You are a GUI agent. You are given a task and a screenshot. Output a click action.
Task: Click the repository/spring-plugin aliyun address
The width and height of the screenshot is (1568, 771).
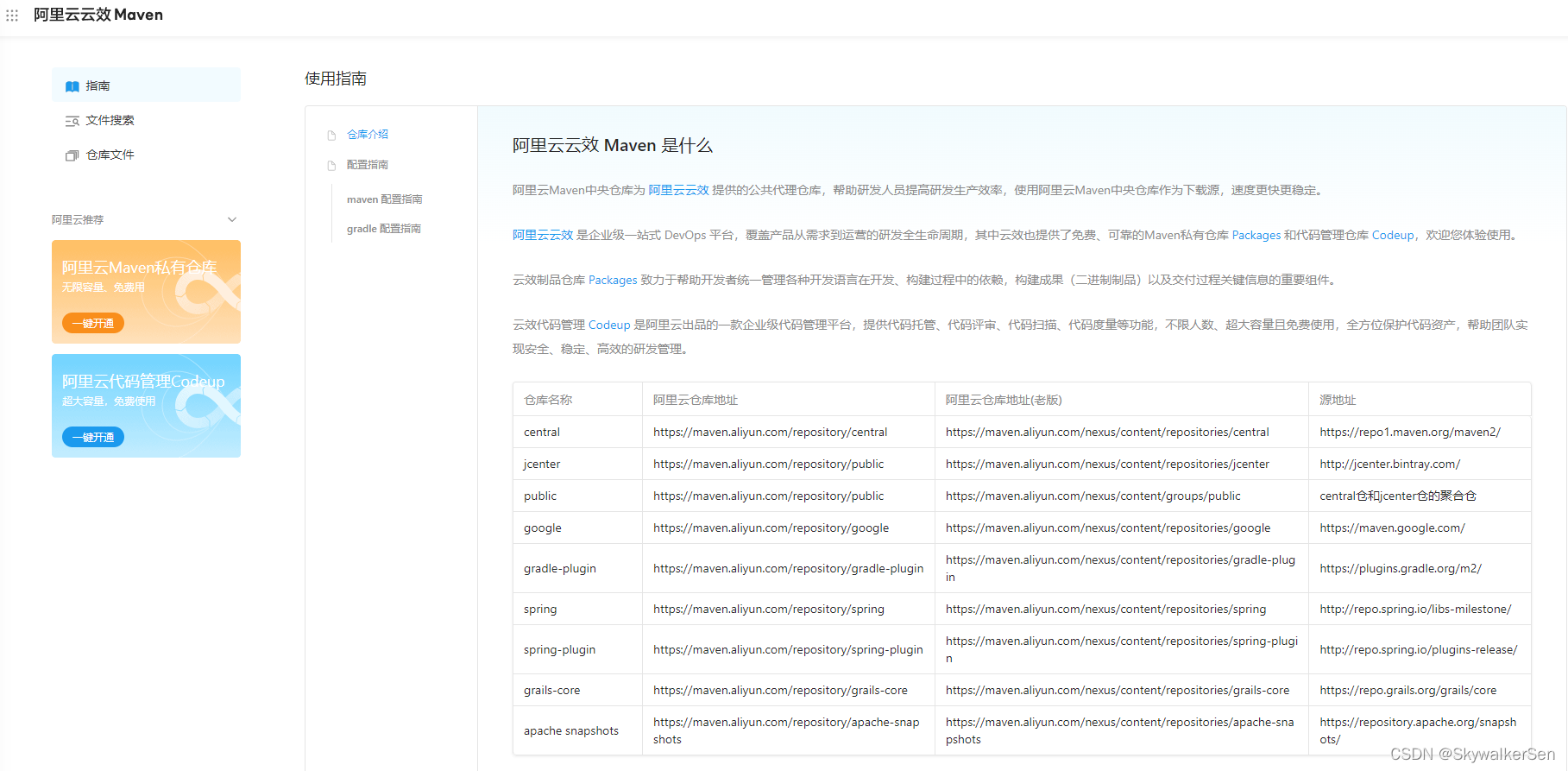[x=788, y=649]
